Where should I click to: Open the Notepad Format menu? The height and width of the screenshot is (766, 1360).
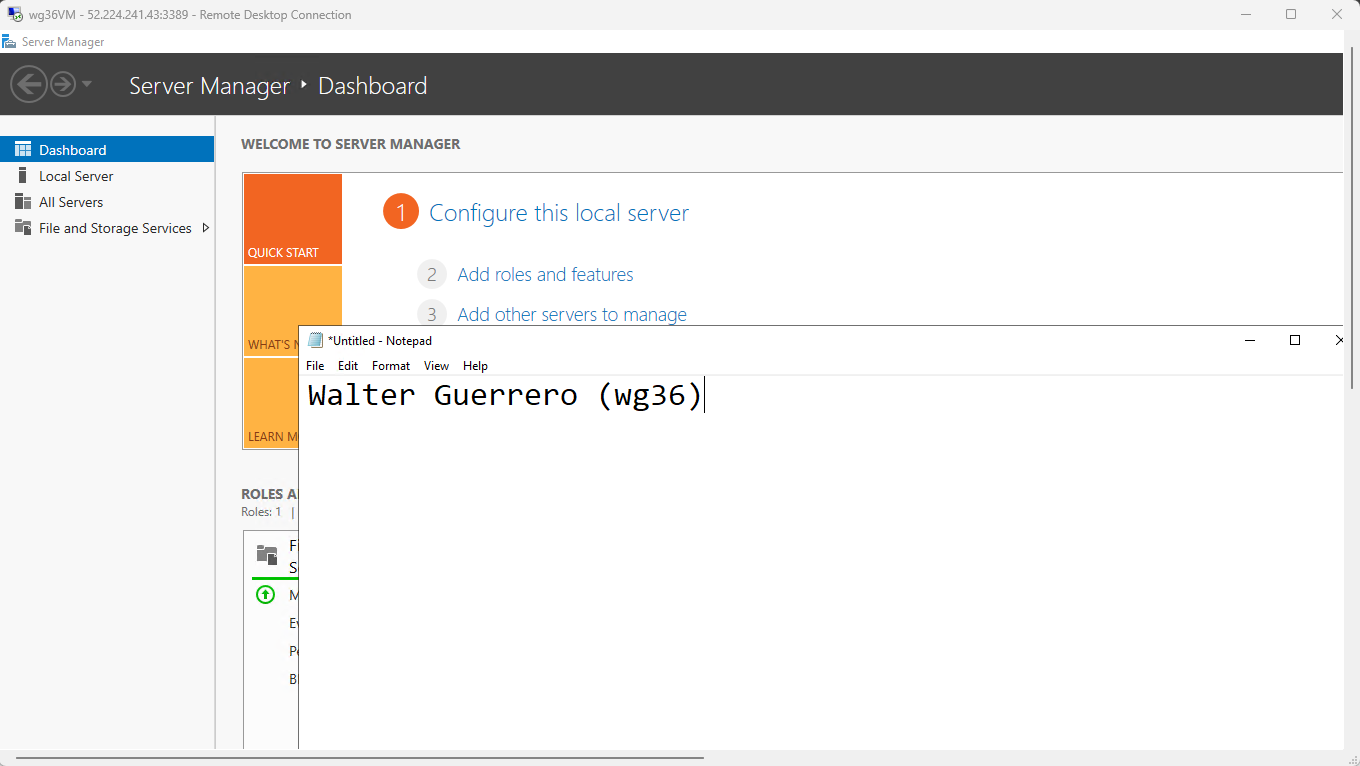pos(391,366)
